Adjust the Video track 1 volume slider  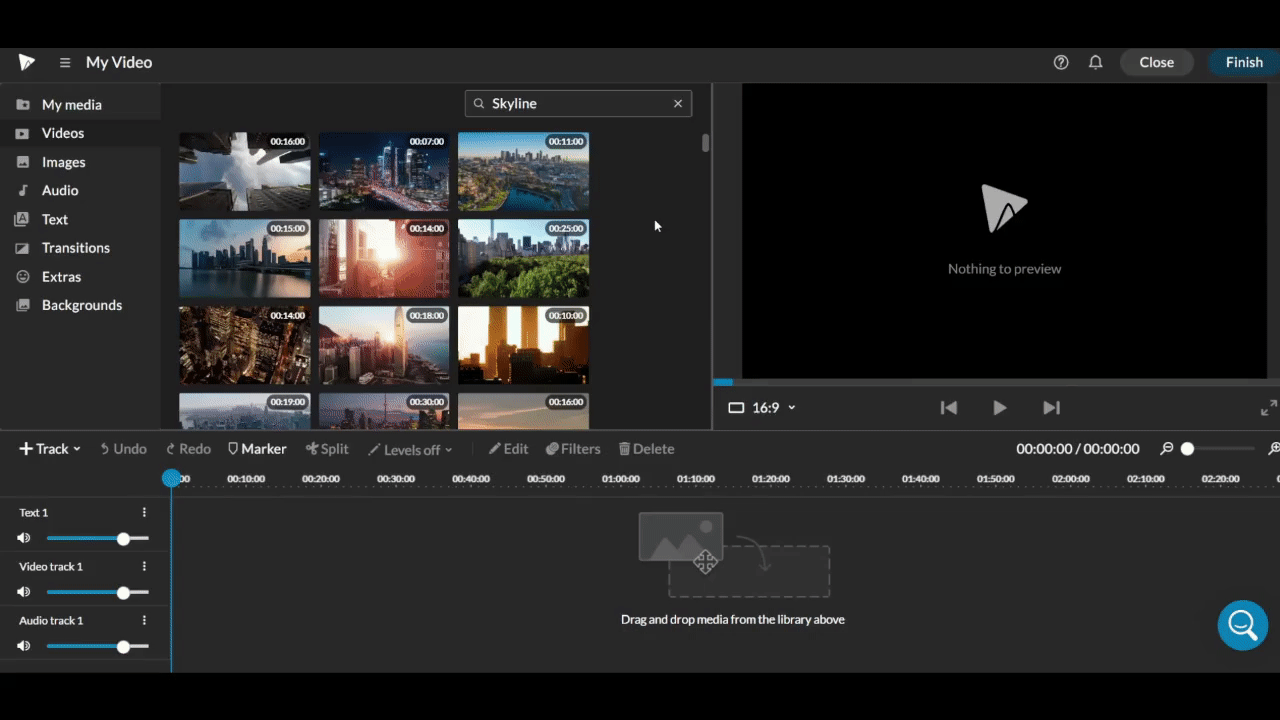(x=98, y=592)
